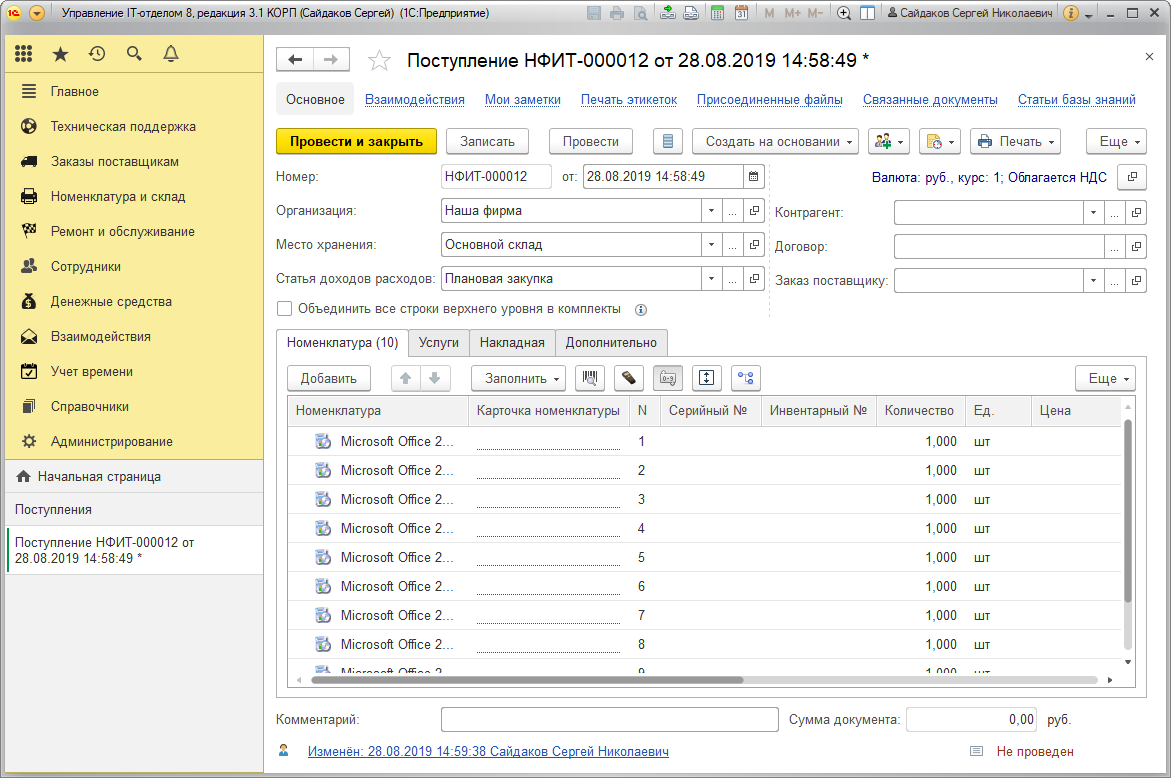
Task: Click the title bar calendar icon
Action: point(741,13)
